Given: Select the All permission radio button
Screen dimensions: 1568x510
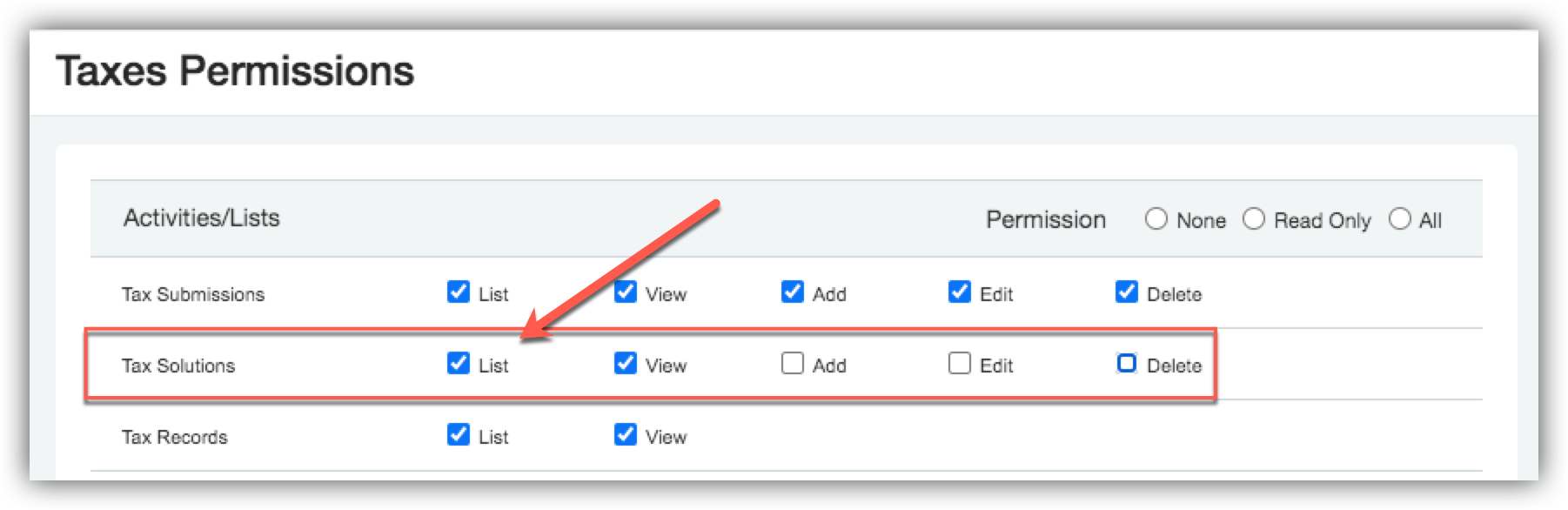Looking at the screenshot, I should click(1400, 218).
